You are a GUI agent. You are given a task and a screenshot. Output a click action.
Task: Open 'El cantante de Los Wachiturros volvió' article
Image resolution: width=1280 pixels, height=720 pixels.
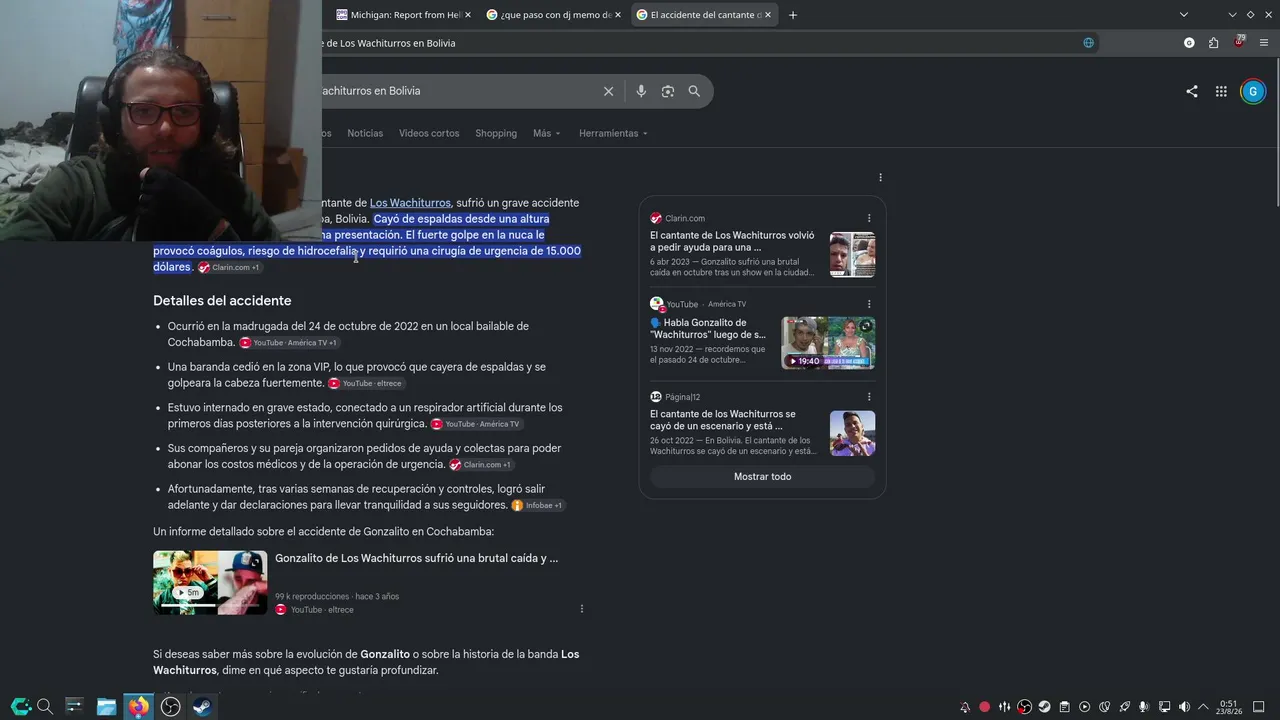point(732,241)
